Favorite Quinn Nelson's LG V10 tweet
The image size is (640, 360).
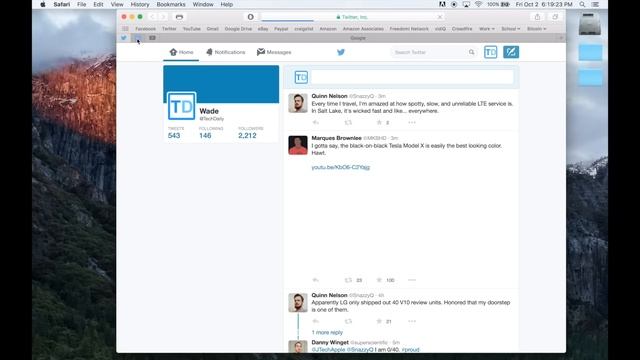[379, 321]
